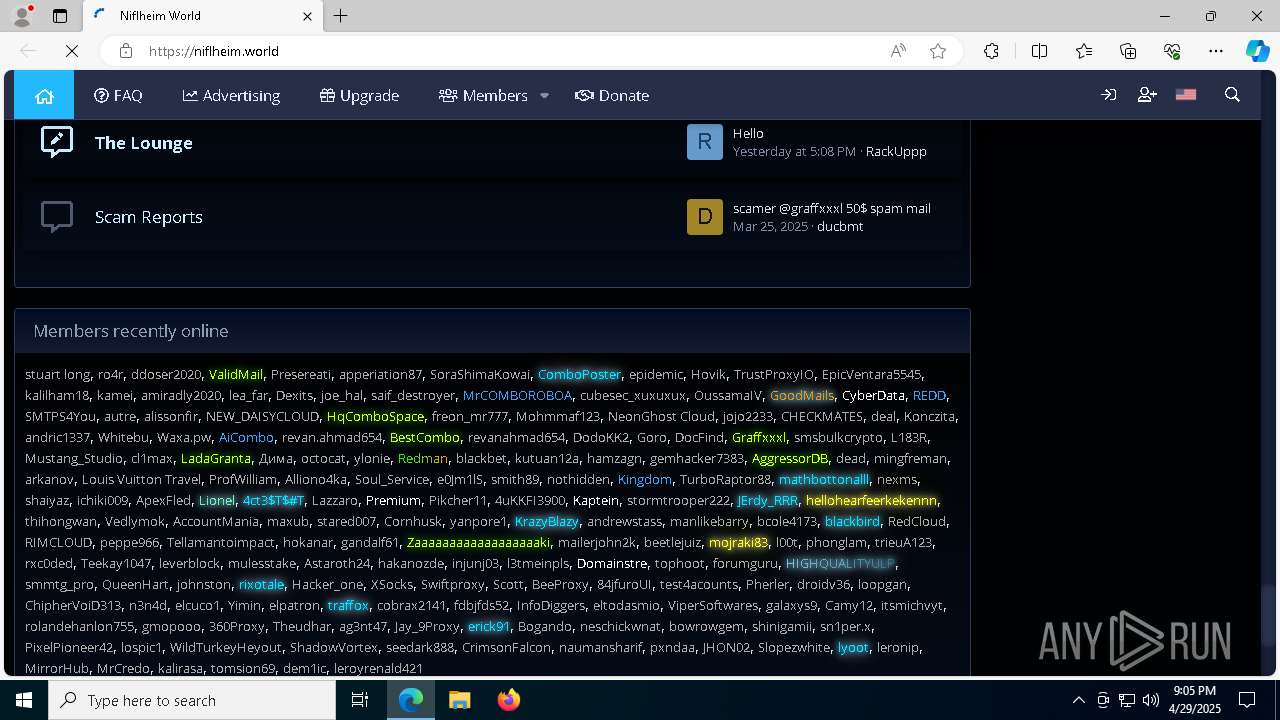Open member ValidMail's profile
Image resolution: width=1280 pixels, height=720 pixels.
point(235,374)
